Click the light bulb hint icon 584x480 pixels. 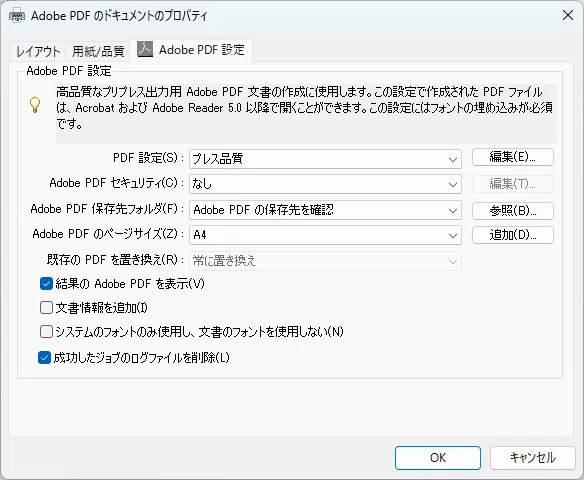click(35, 105)
